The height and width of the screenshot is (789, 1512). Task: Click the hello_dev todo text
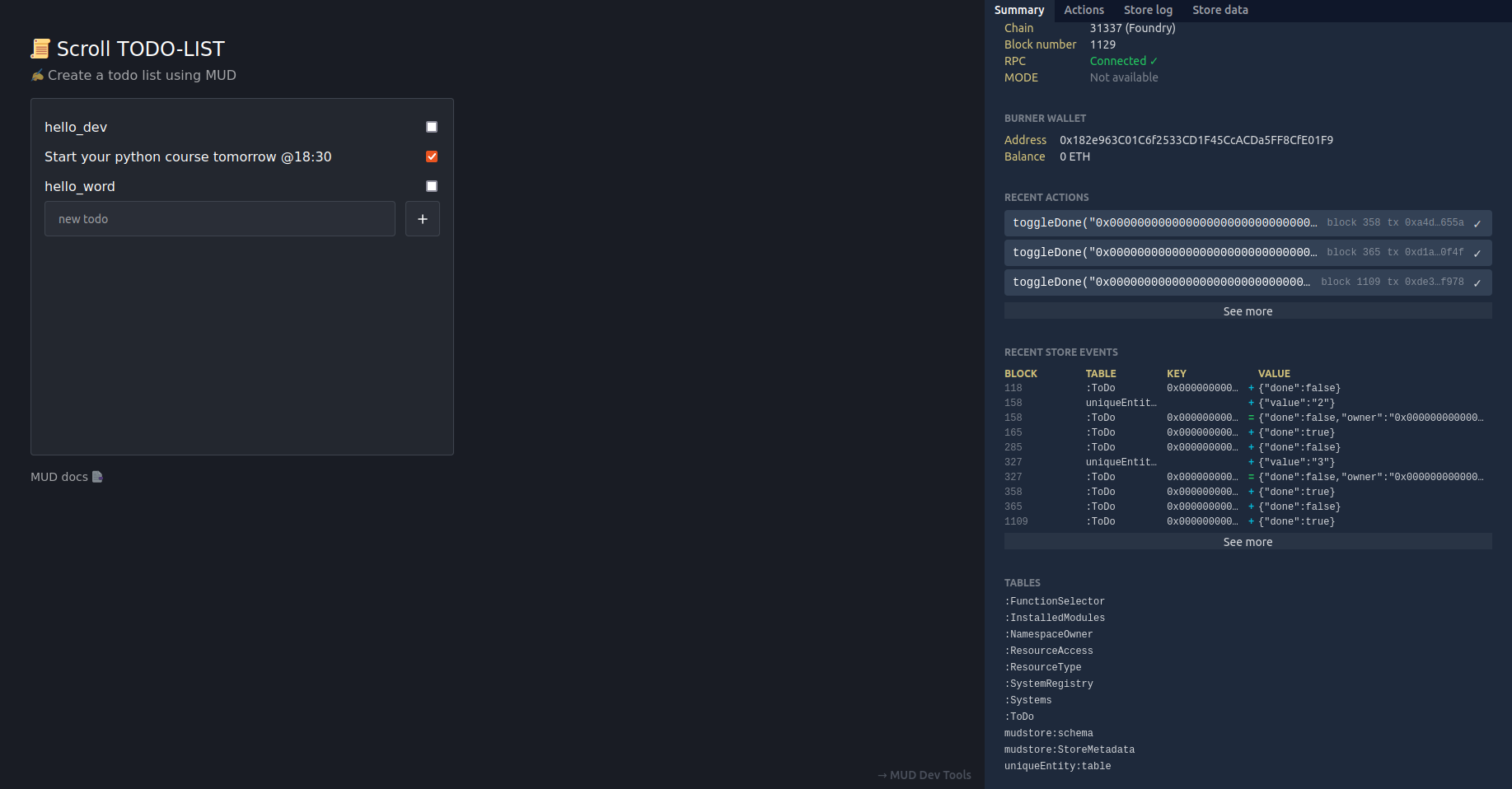76,127
